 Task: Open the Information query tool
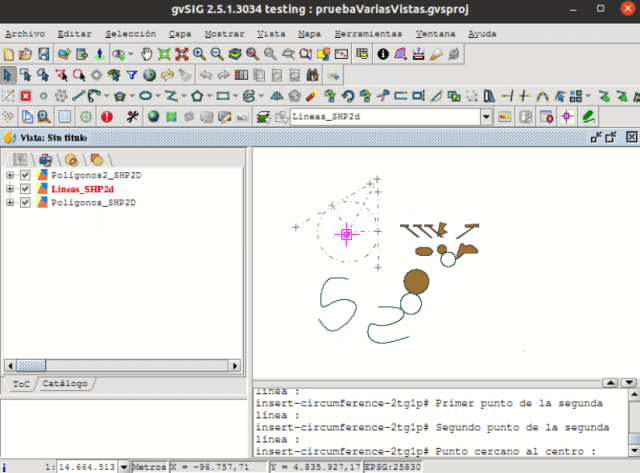pos(382,54)
